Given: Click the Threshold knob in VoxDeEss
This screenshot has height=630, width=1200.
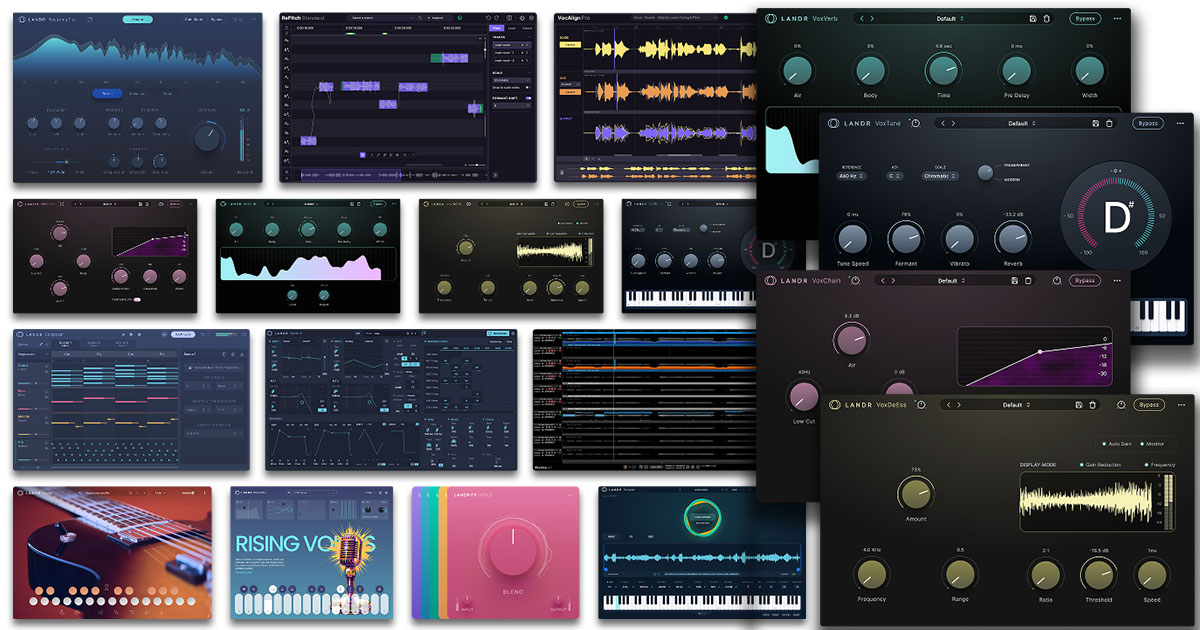Looking at the screenshot, I should [1098, 573].
